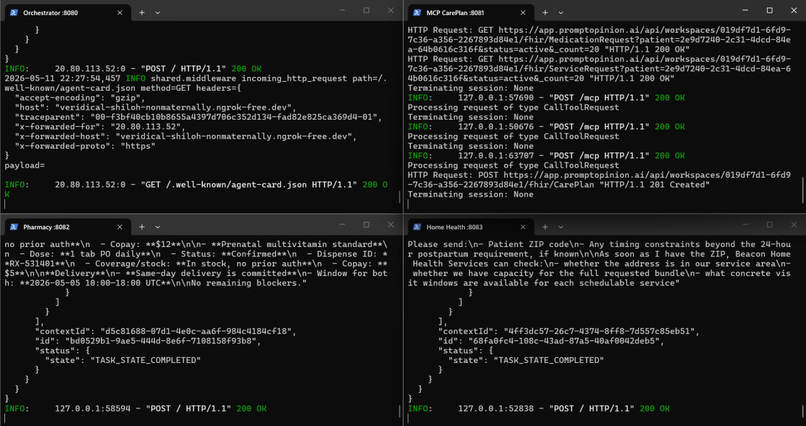
Task: Click scrollbar thumb in MCP CarePlan terminal
Action: tap(803, 190)
